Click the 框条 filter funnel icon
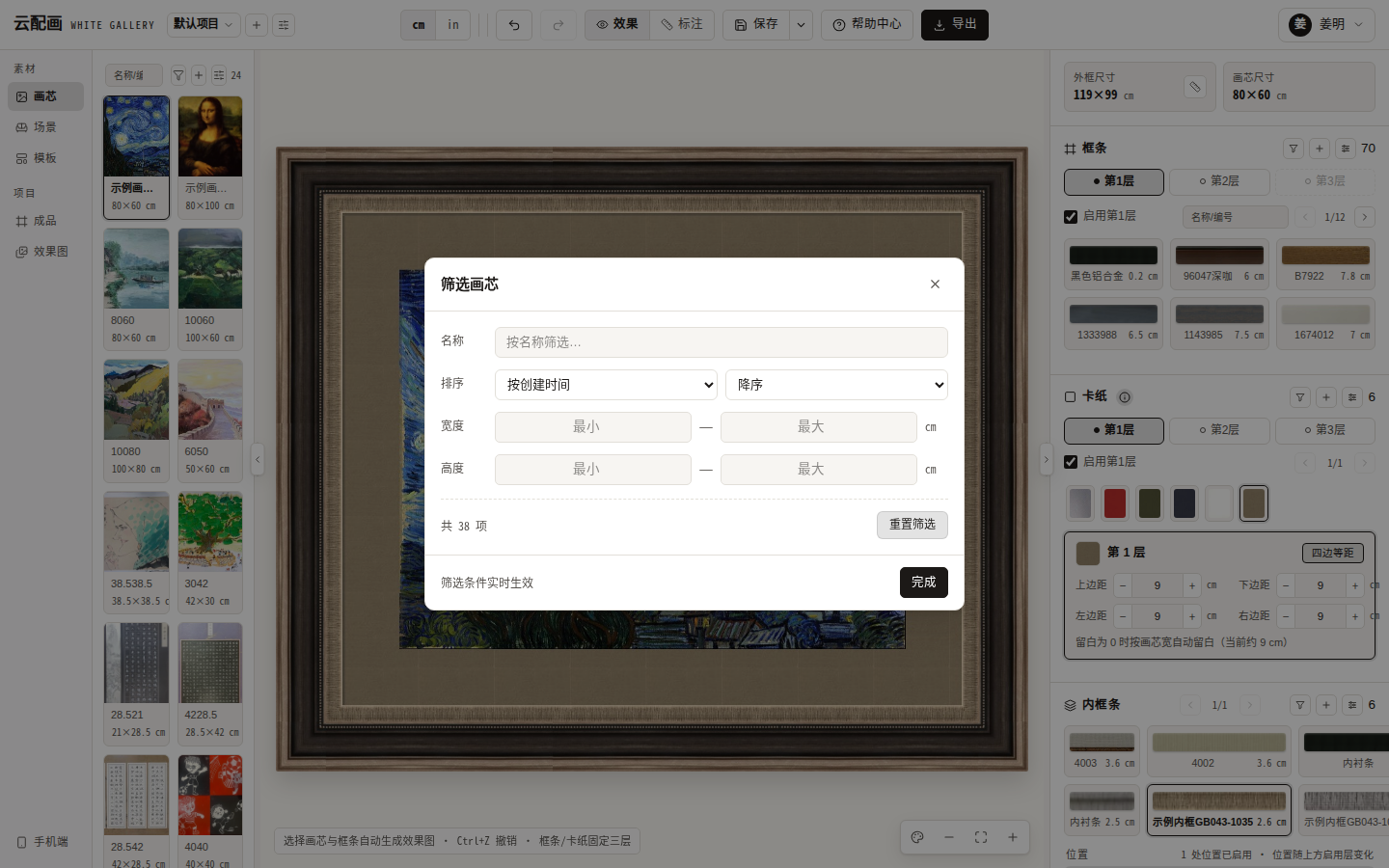This screenshot has width=1389, height=868. coord(1294,149)
